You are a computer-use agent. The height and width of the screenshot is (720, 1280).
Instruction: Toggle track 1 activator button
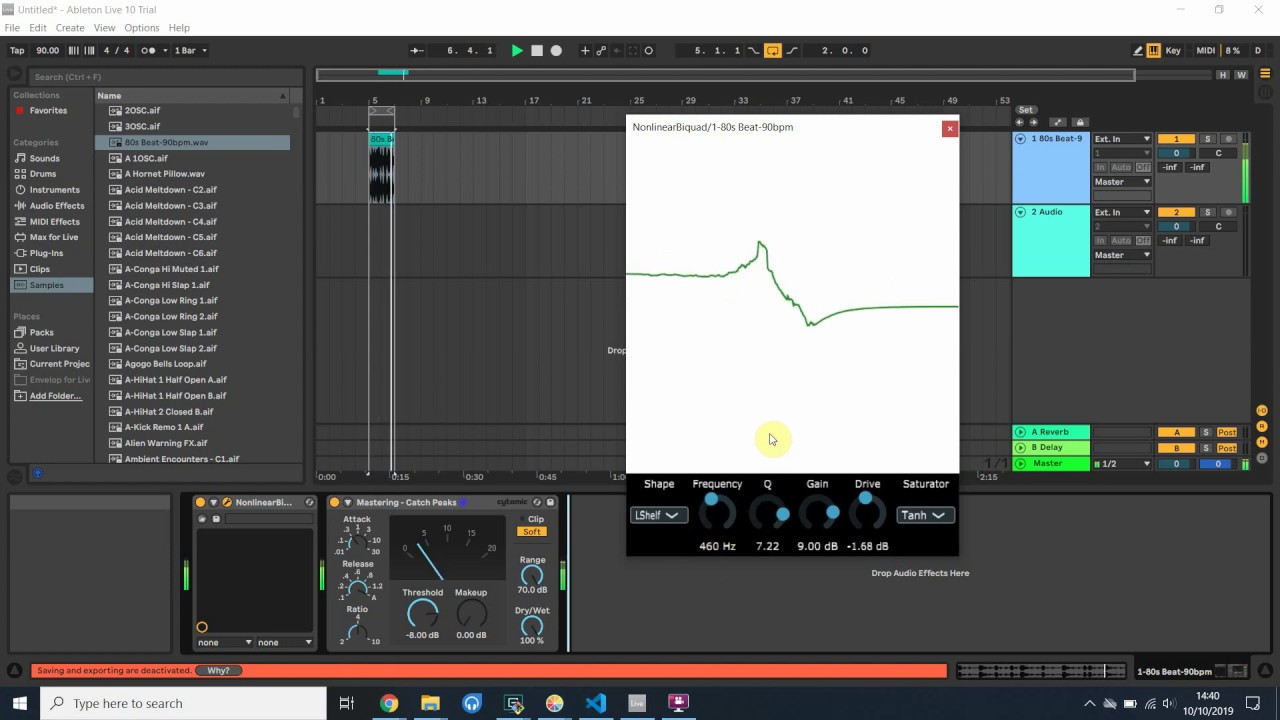pyautogui.click(x=1176, y=139)
